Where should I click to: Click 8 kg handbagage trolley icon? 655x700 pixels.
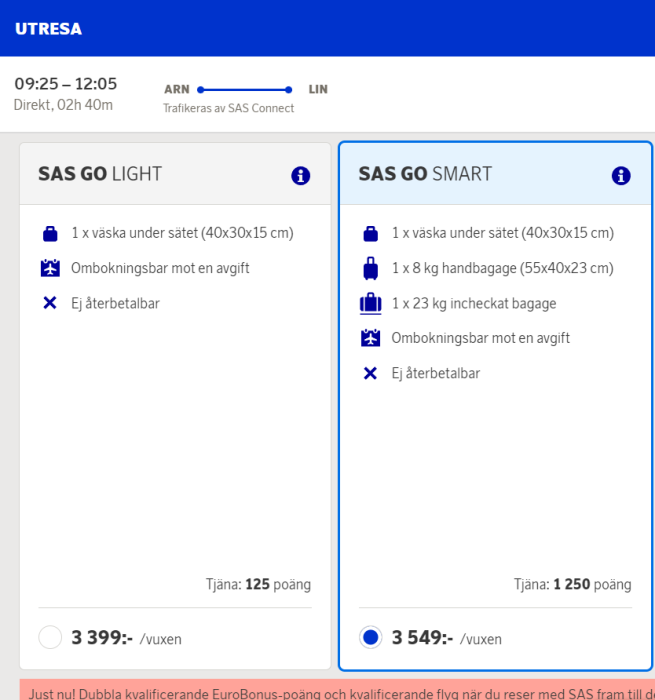[x=371, y=268]
